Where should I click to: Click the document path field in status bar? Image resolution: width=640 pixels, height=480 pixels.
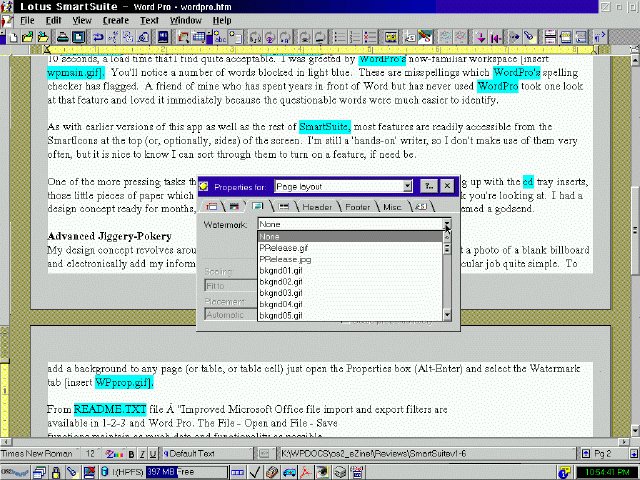point(428,453)
